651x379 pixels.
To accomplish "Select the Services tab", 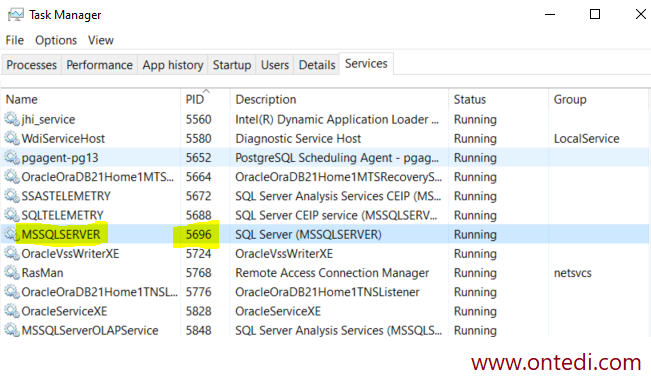I will [x=366, y=64].
